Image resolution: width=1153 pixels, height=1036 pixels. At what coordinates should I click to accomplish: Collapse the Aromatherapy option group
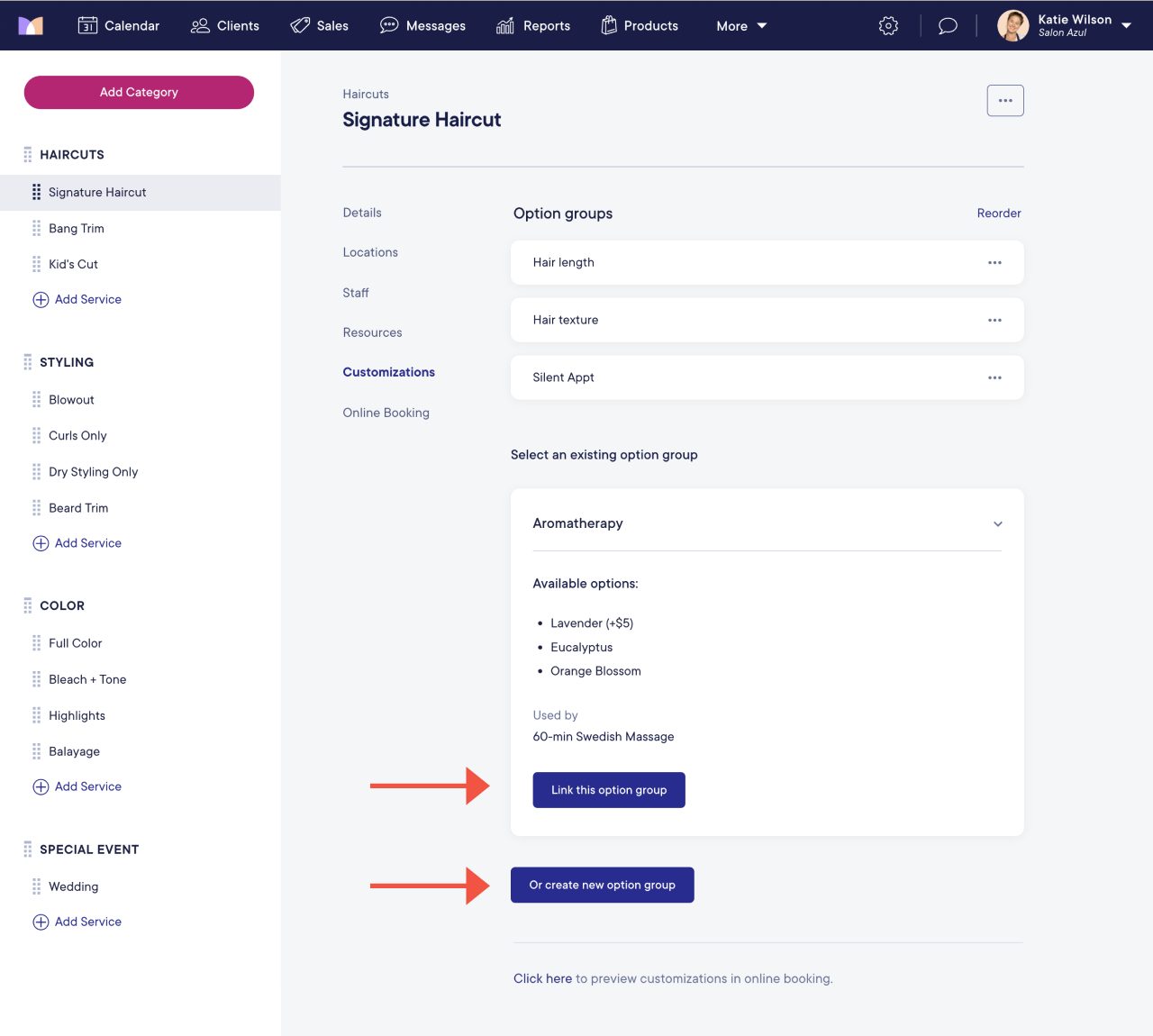tap(997, 523)
